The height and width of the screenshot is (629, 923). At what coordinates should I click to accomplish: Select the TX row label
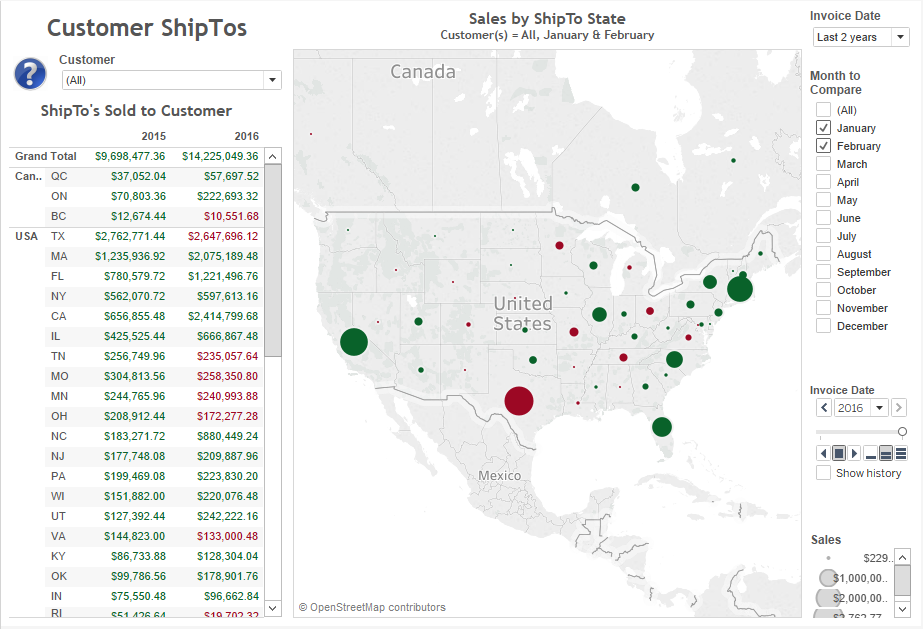point(58,236)
